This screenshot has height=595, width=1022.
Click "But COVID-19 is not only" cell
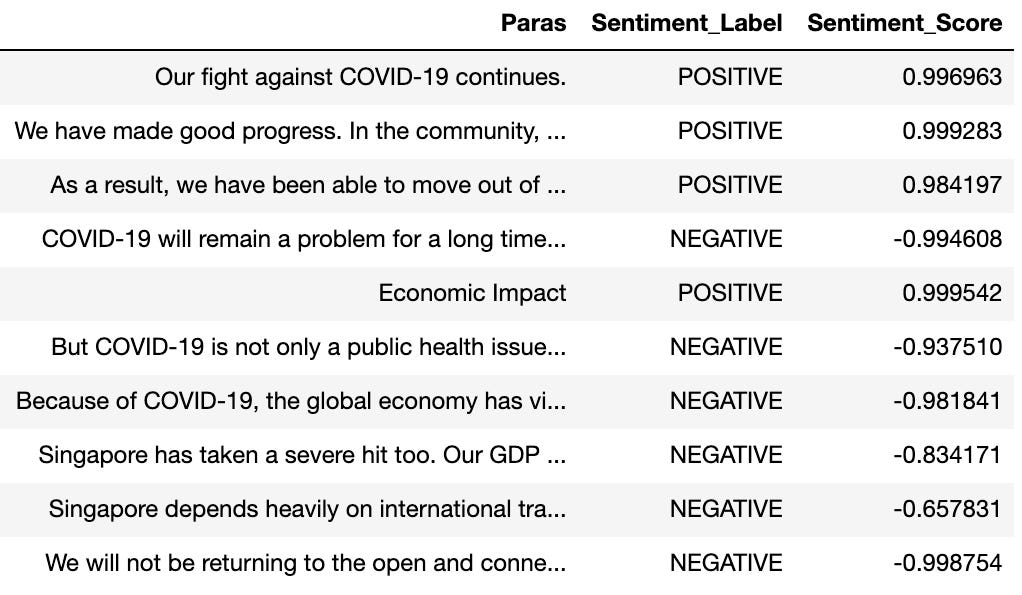click(309, 347)
